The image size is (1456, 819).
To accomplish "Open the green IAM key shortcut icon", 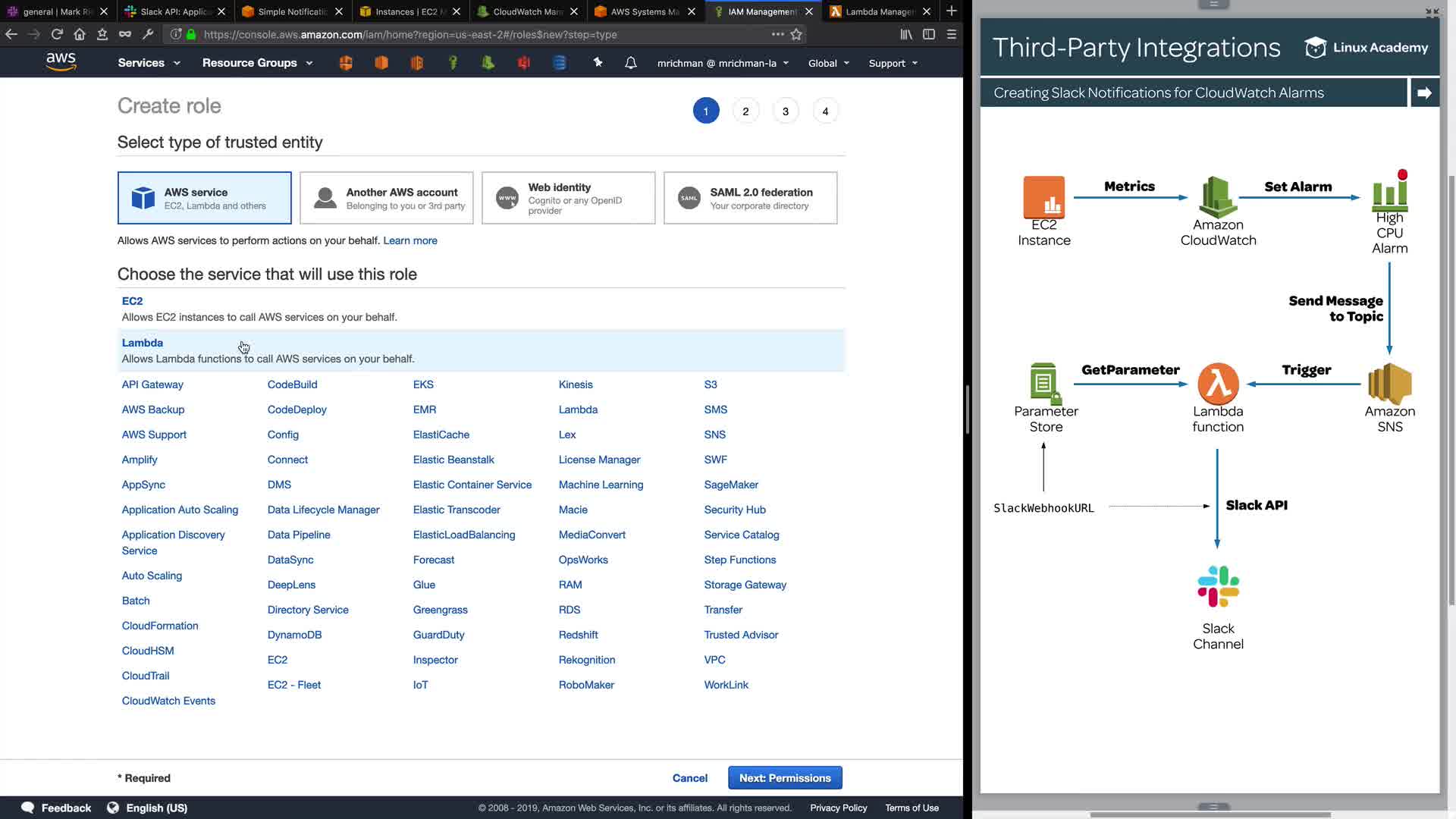I will pos(453,63).
